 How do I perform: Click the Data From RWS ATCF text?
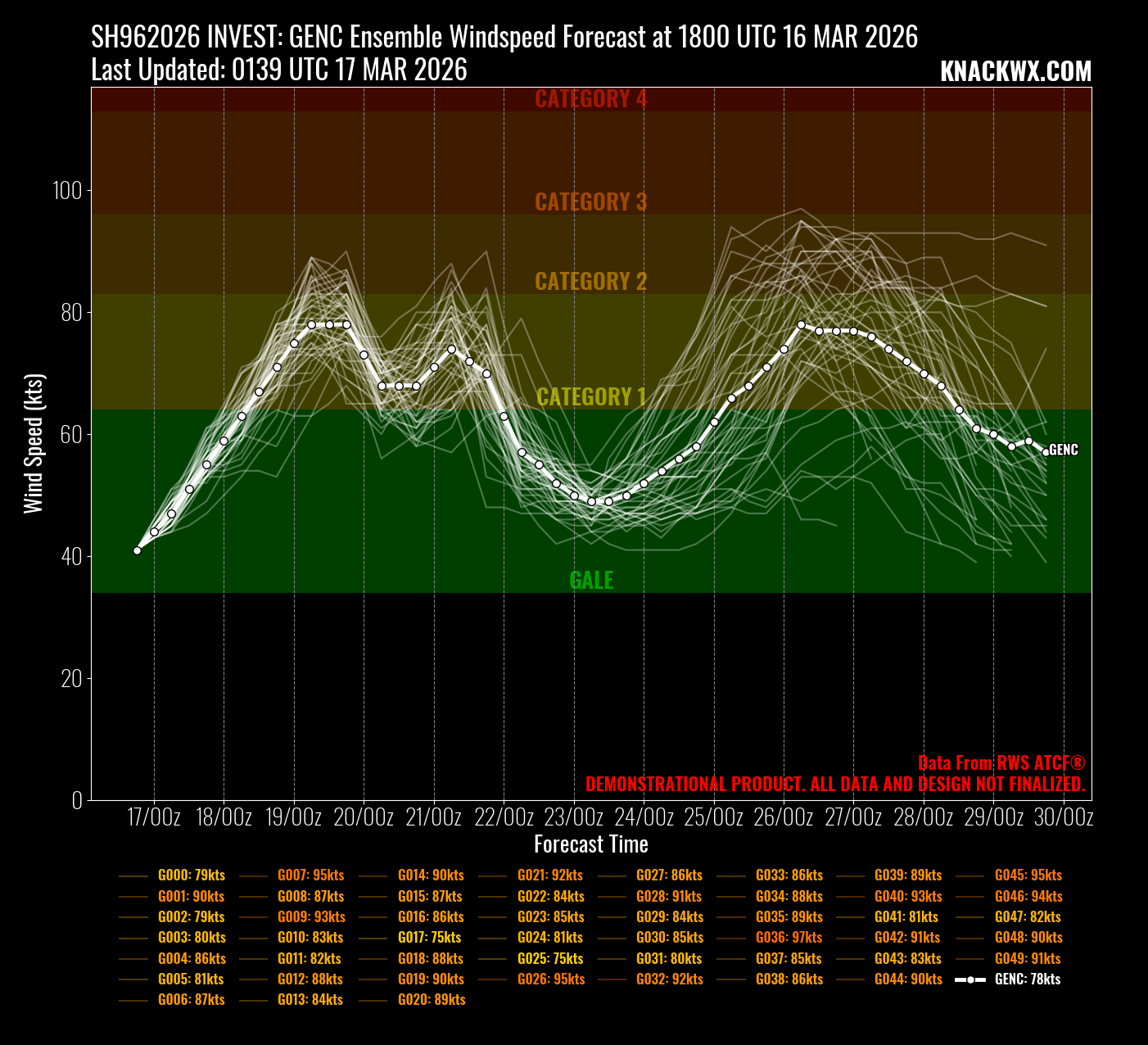click(1001, 763)
